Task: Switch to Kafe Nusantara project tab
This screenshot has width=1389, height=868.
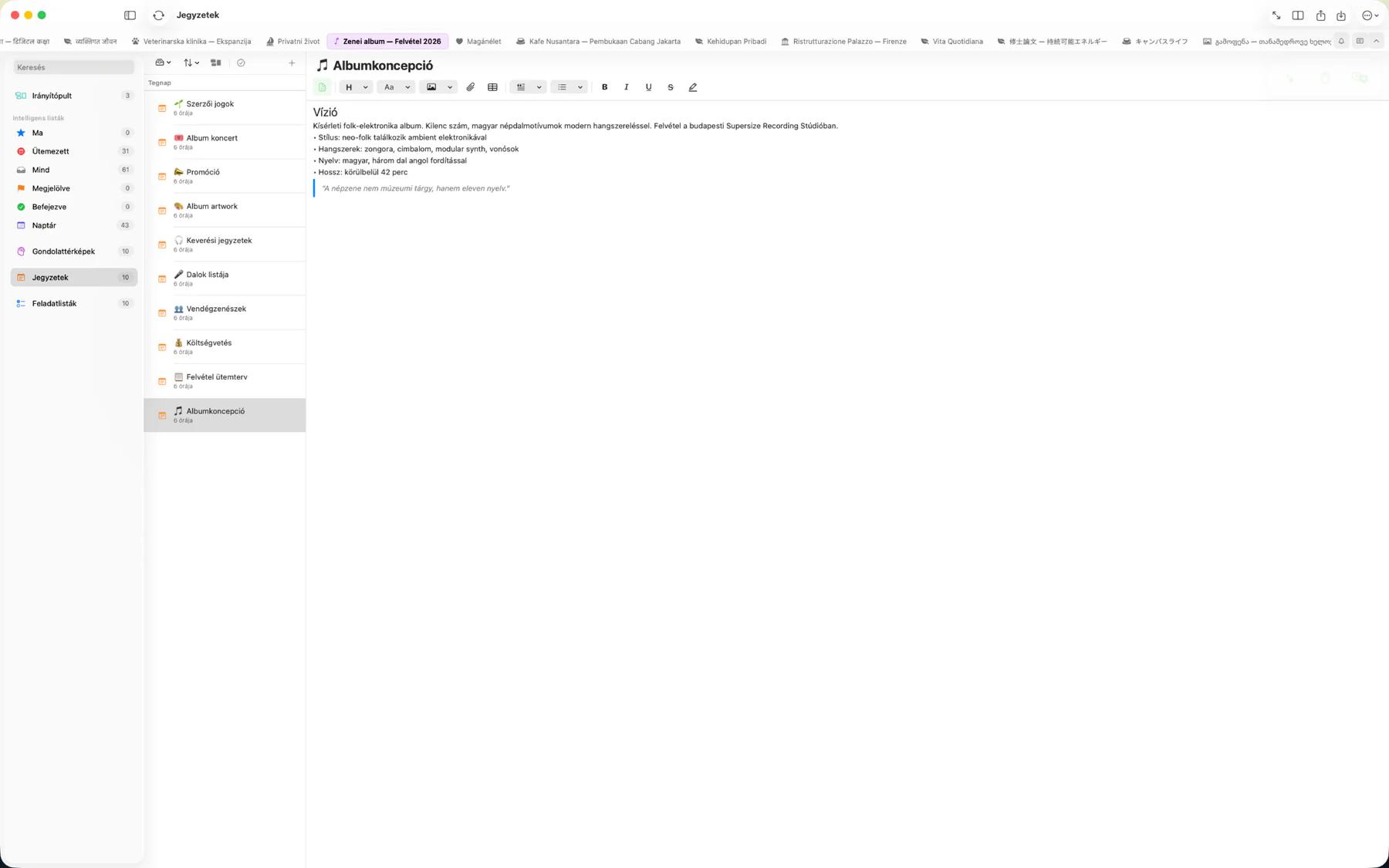Action: (598, 42)
